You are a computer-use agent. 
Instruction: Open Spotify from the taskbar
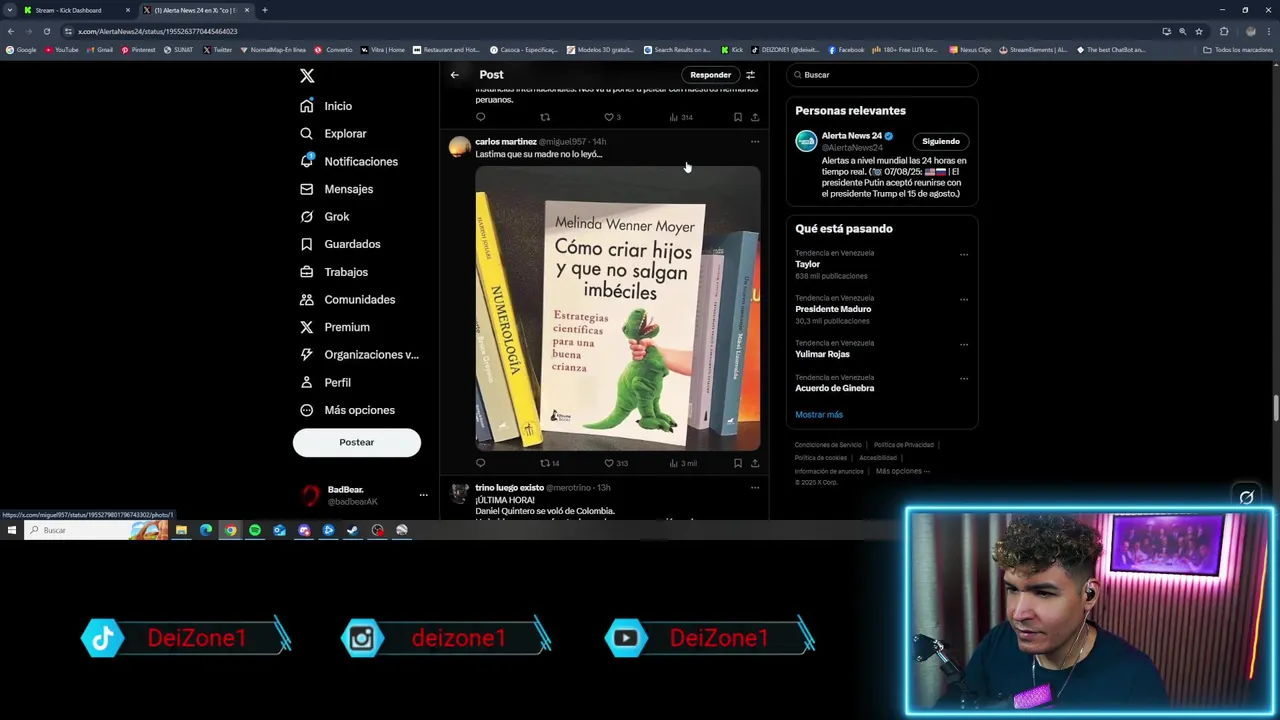(255, 530)
